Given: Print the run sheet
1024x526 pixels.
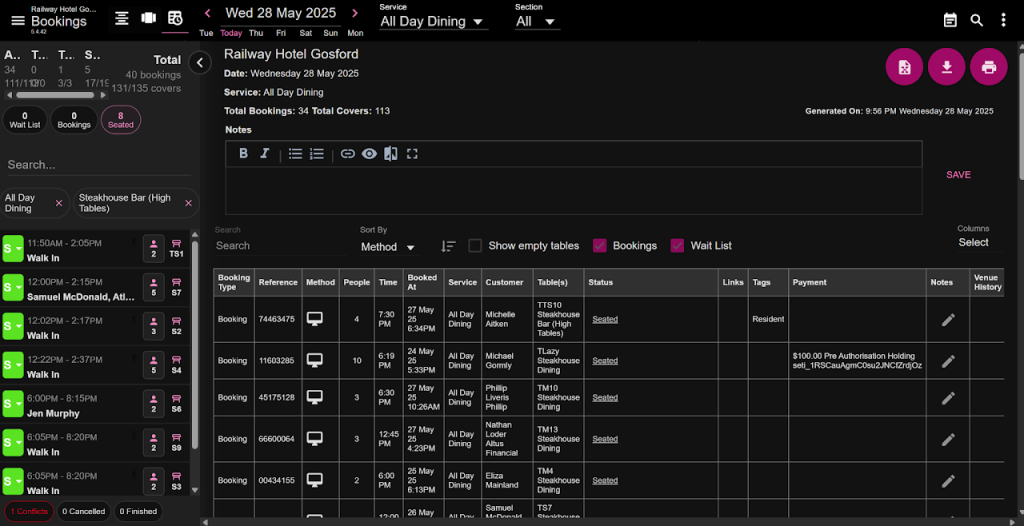Looking at the screenshot, I should (989, 67).
